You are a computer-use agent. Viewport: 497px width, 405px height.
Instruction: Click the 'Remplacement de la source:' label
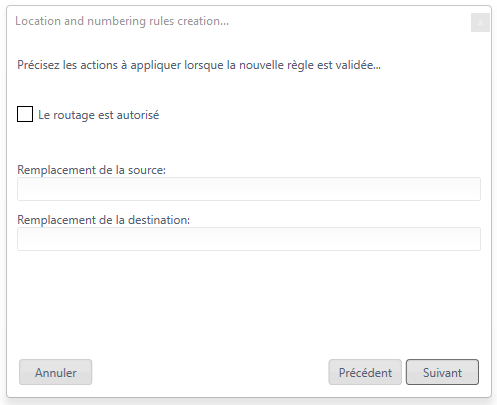click(91, 170)
